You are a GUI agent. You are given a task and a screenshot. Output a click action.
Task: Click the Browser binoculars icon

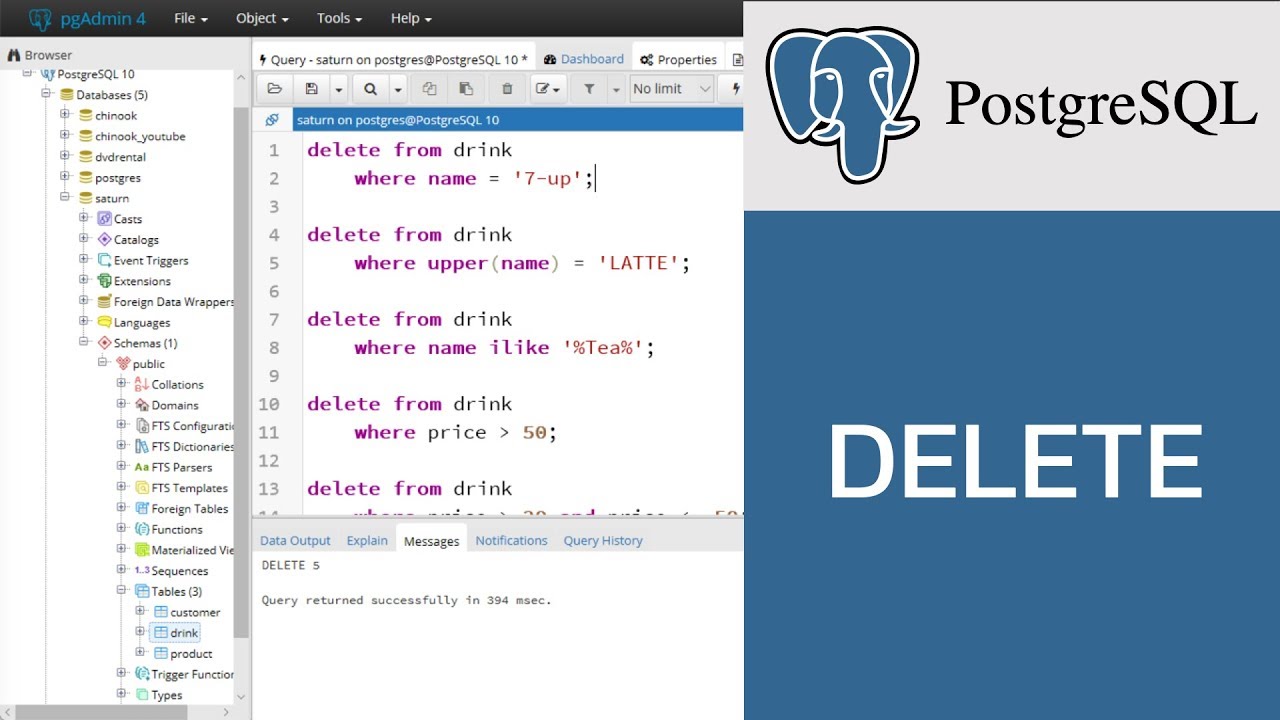pos(14,55)
